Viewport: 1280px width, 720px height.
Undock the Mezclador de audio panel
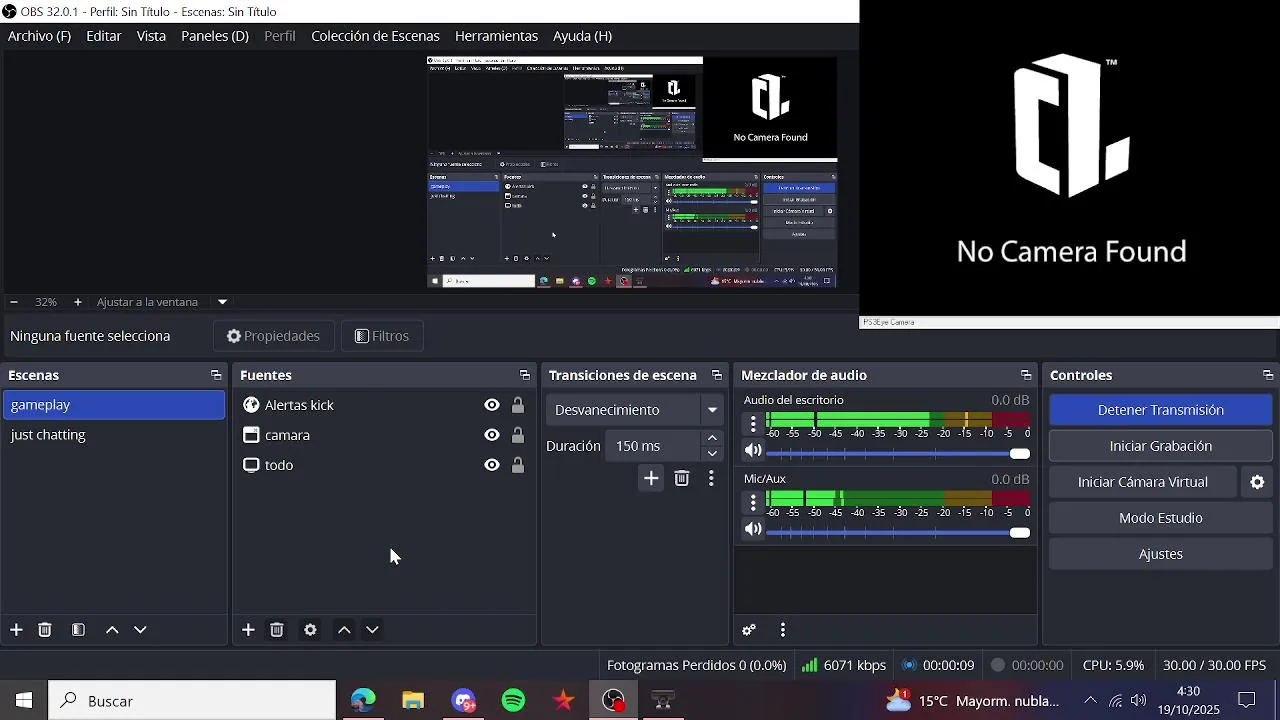[1026, 375]
